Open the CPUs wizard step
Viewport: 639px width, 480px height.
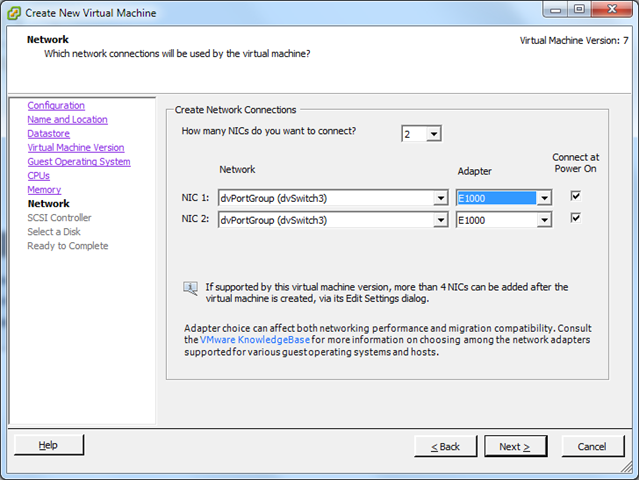click(38, 176)
